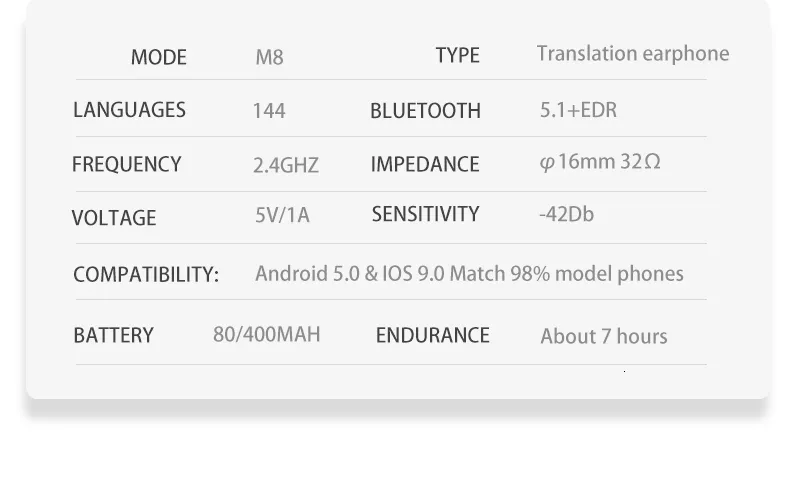The image size is (790, 498).
Task: Click the LANGUAGES label
Action: 129,110
